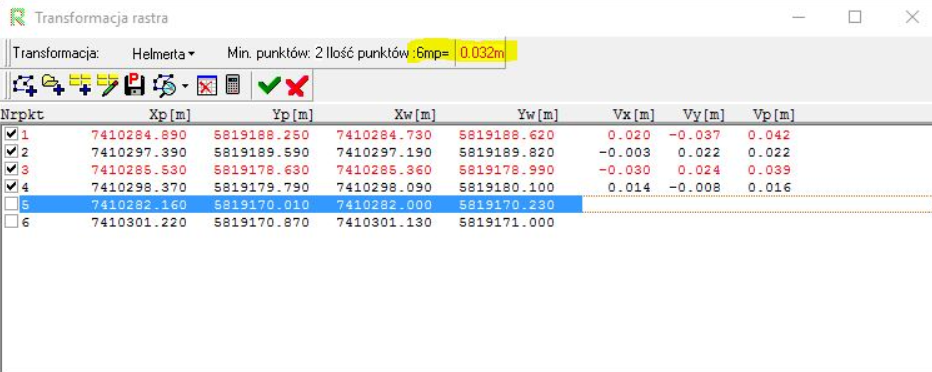Click the Yp[m] column header
932x372 pixels.
tap(292, 114)
